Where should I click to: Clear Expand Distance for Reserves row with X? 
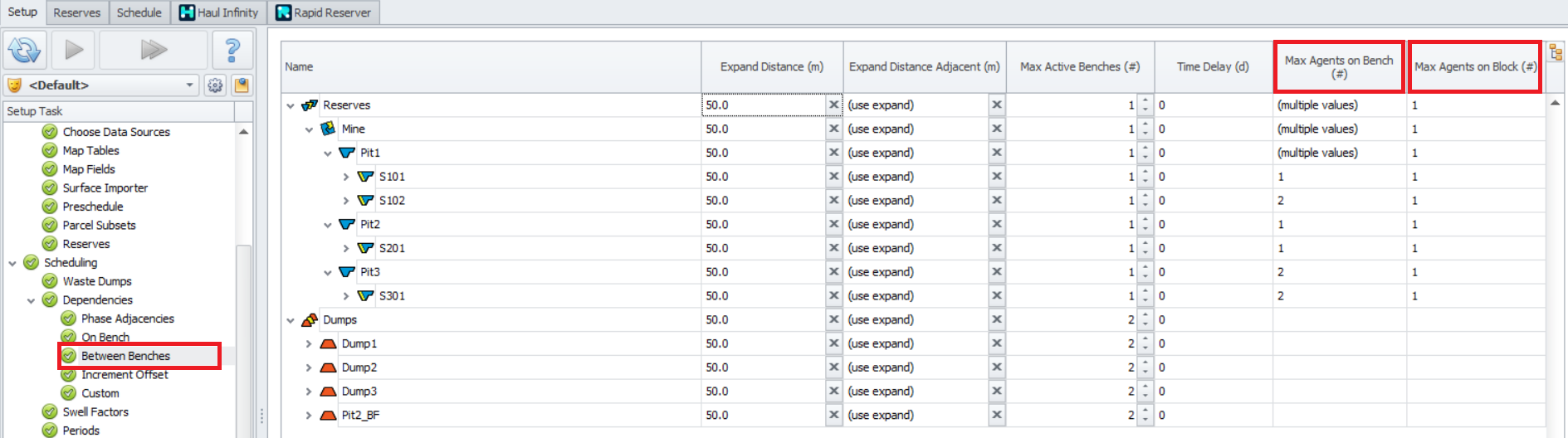click(833, 105)
